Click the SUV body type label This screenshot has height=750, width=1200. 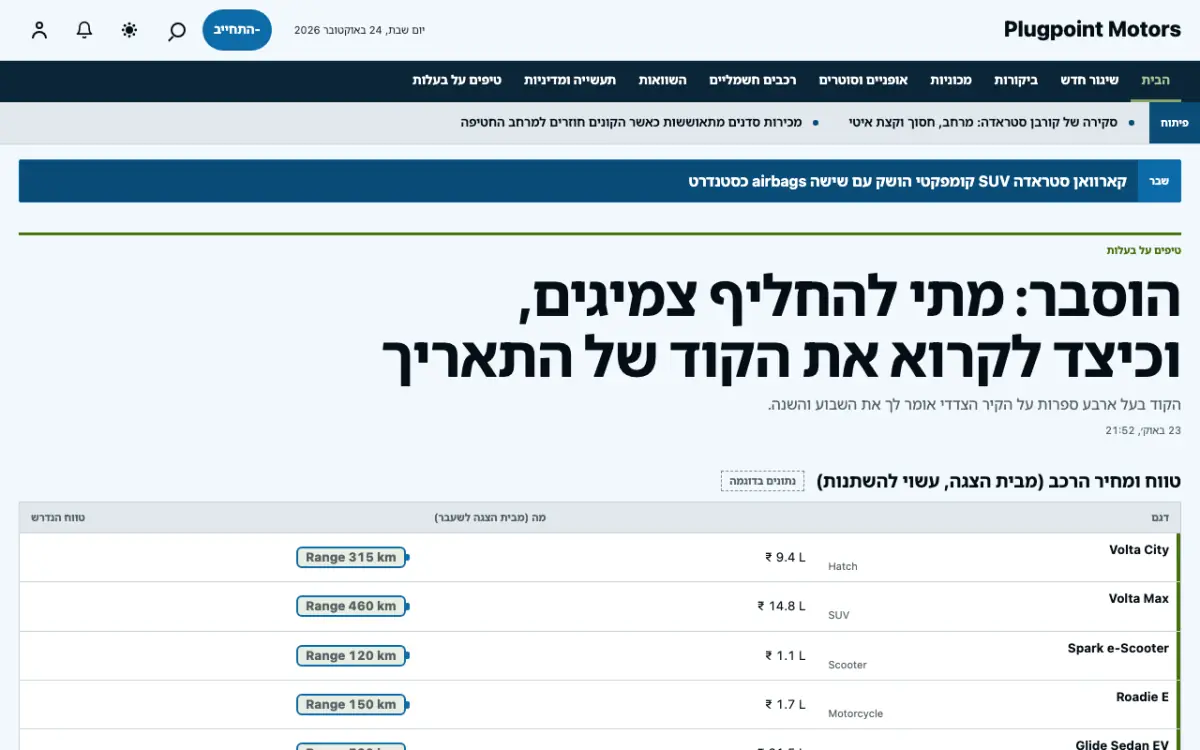click(x=838, y=615)
